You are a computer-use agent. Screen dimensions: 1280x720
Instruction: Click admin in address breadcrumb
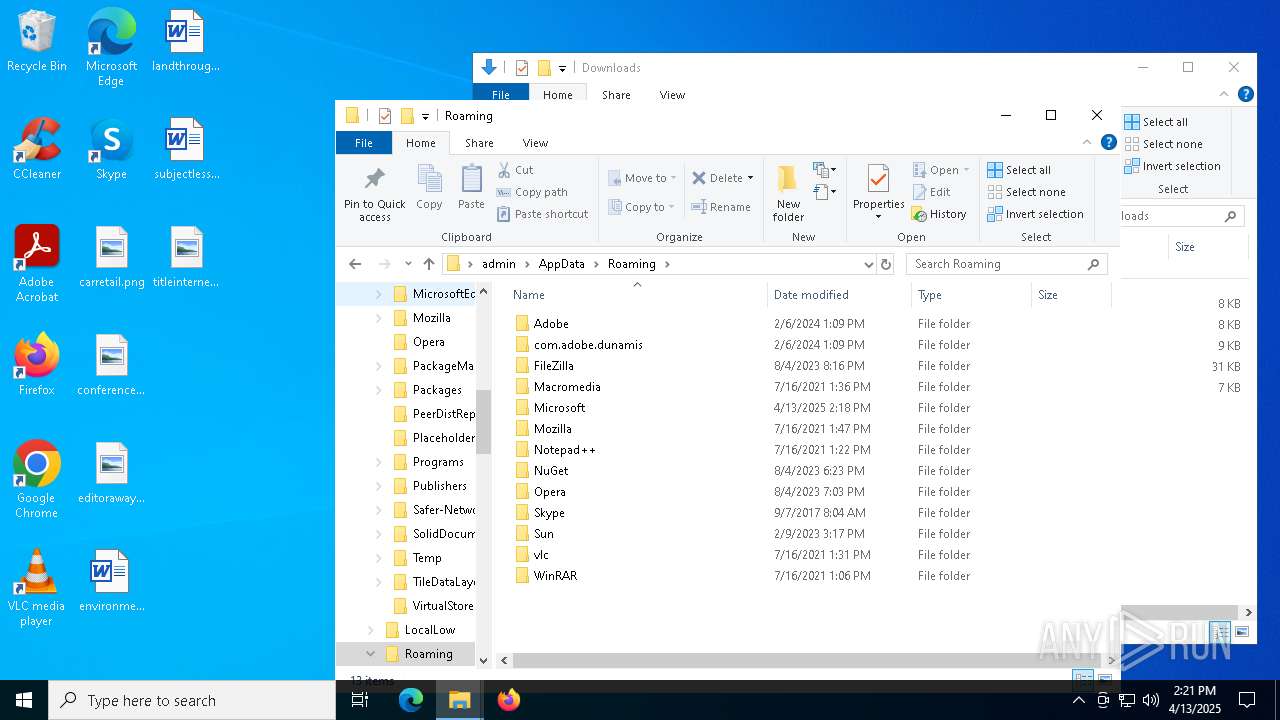[x=499, y=264]
